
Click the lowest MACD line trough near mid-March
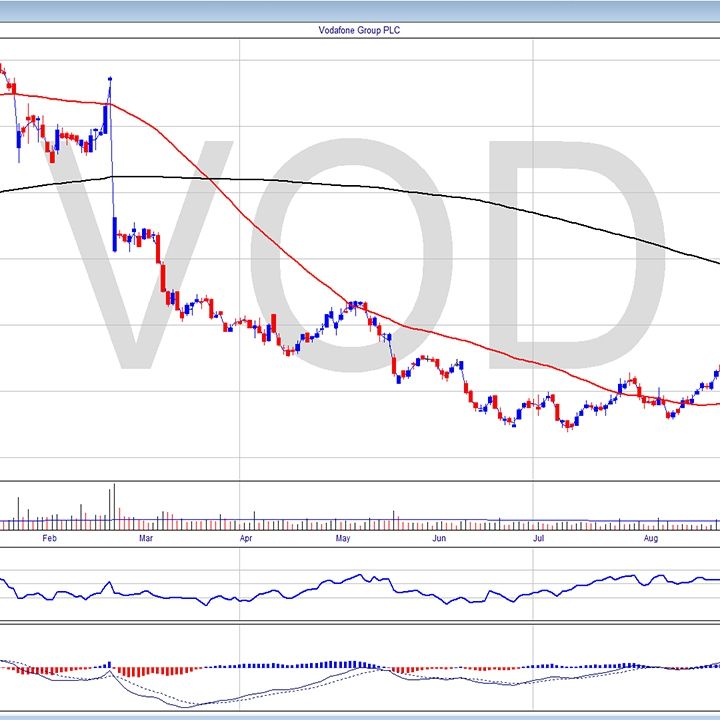click(x=192, y=706)
